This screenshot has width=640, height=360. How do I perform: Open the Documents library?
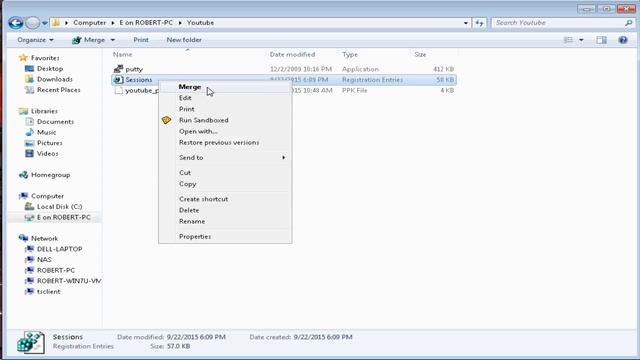[x=55, y=122]
